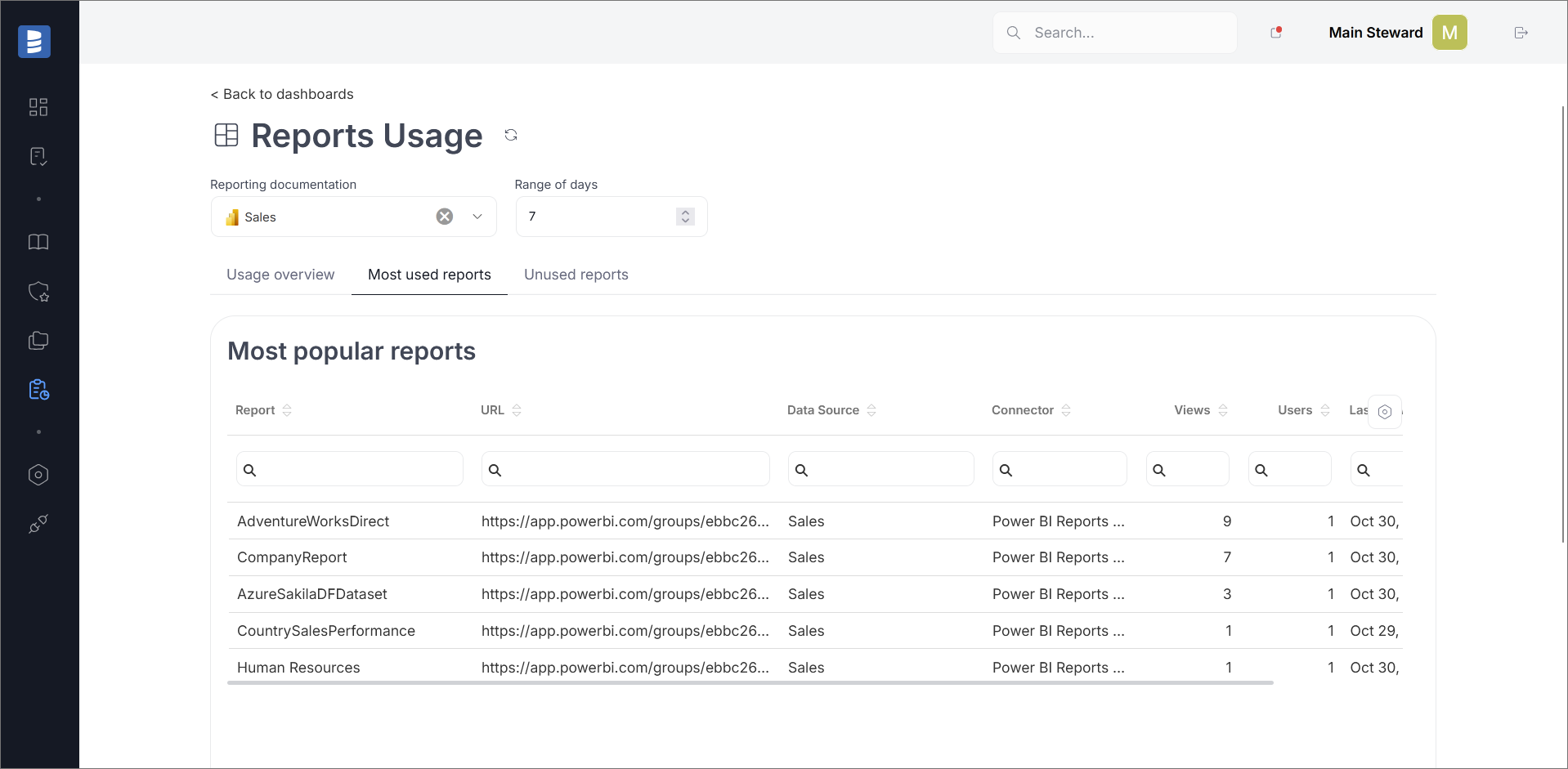Open notifications via the red-dot icon
The image size is (1568, 769).
(x=1275, y=33)
